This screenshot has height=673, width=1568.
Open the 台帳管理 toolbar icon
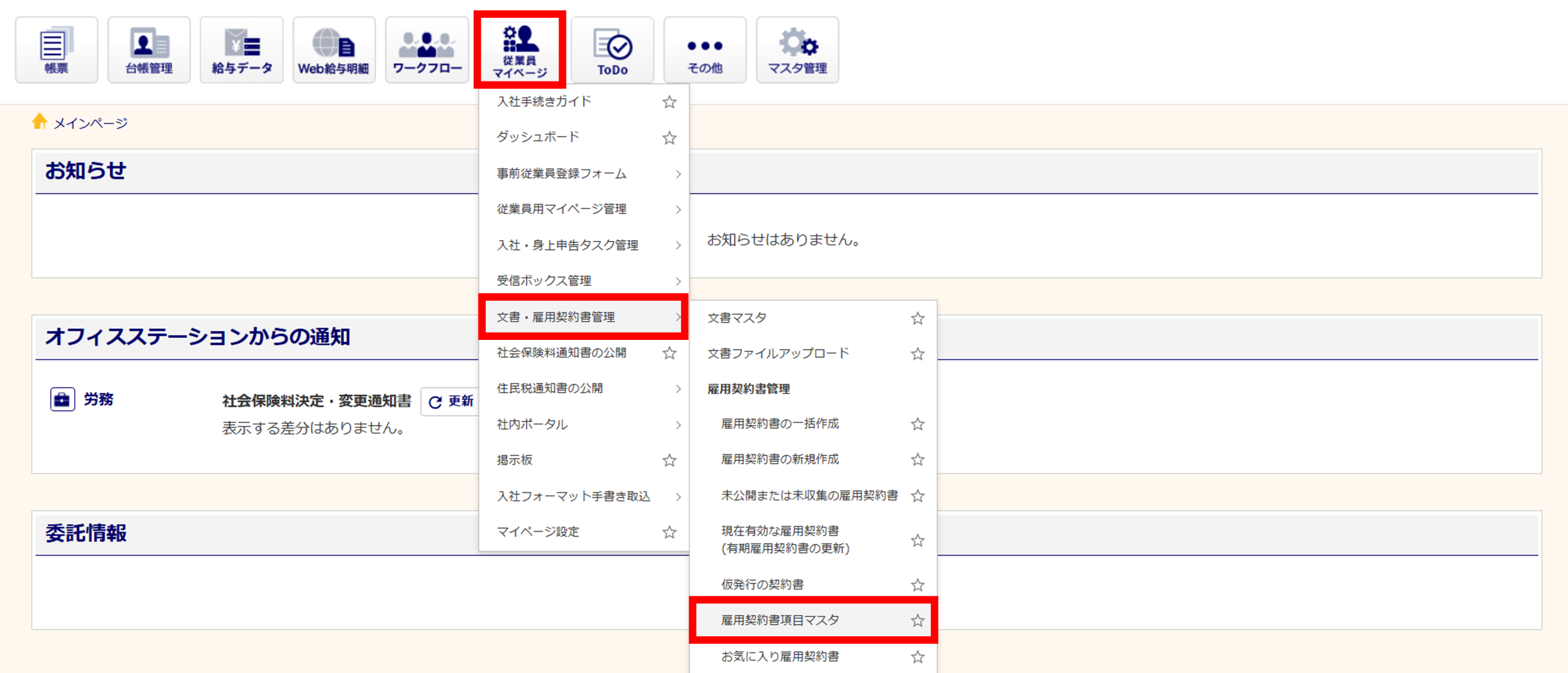[x=149, y=50]
